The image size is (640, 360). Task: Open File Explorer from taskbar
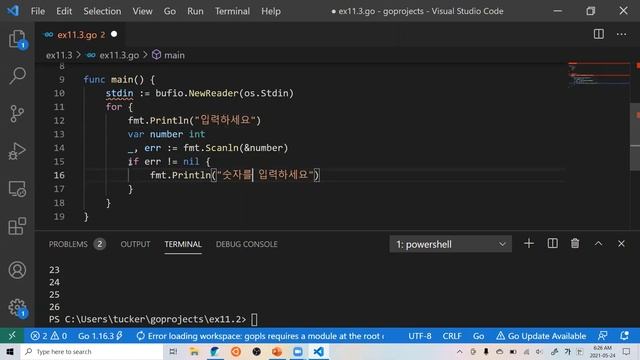point(194,351)
